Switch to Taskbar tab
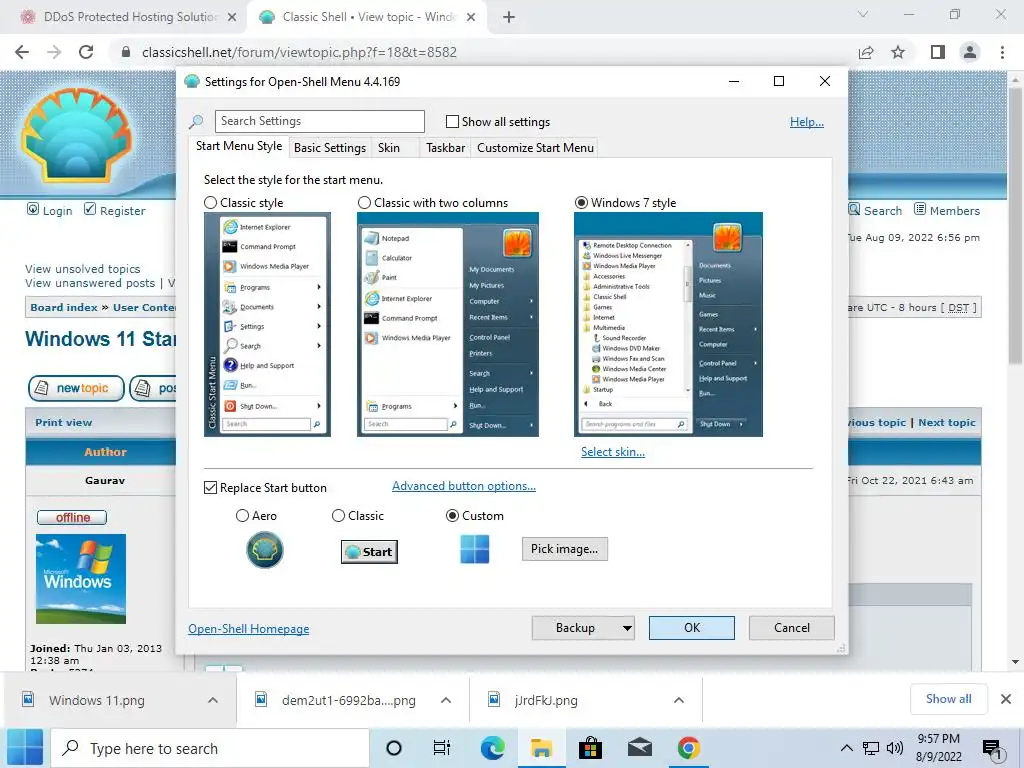Screen dimensions: 1024x768 coord(445,148)
